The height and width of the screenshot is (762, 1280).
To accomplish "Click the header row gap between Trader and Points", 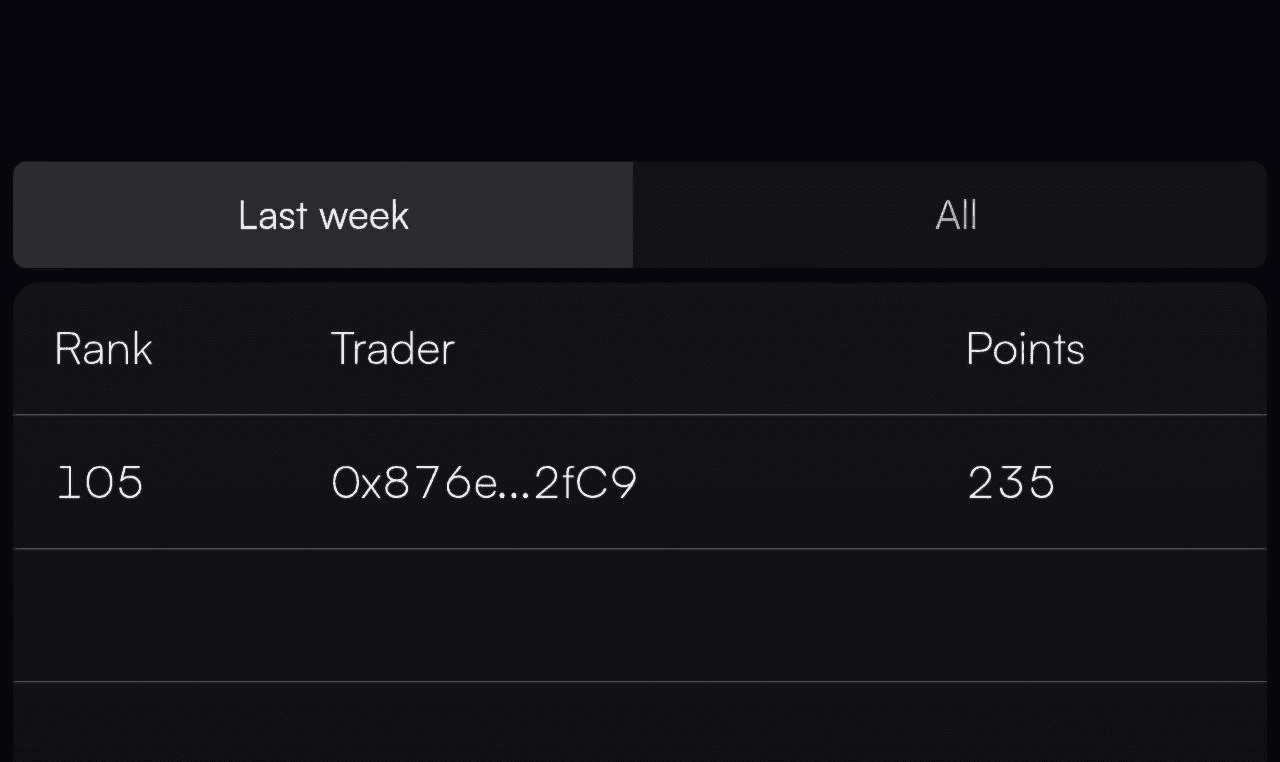I will click(710, 349).
